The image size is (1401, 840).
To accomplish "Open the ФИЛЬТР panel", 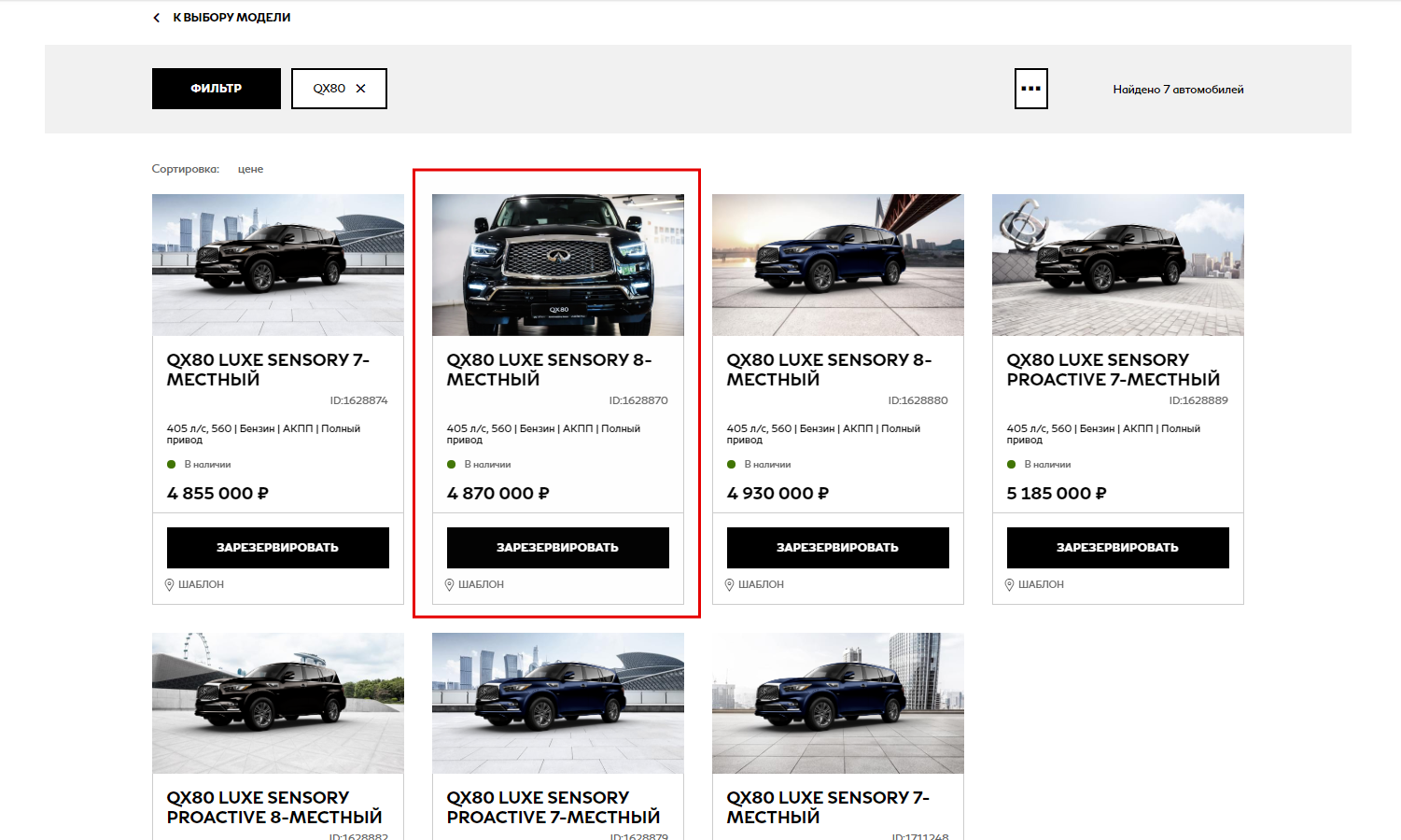I will pos(217,89).
